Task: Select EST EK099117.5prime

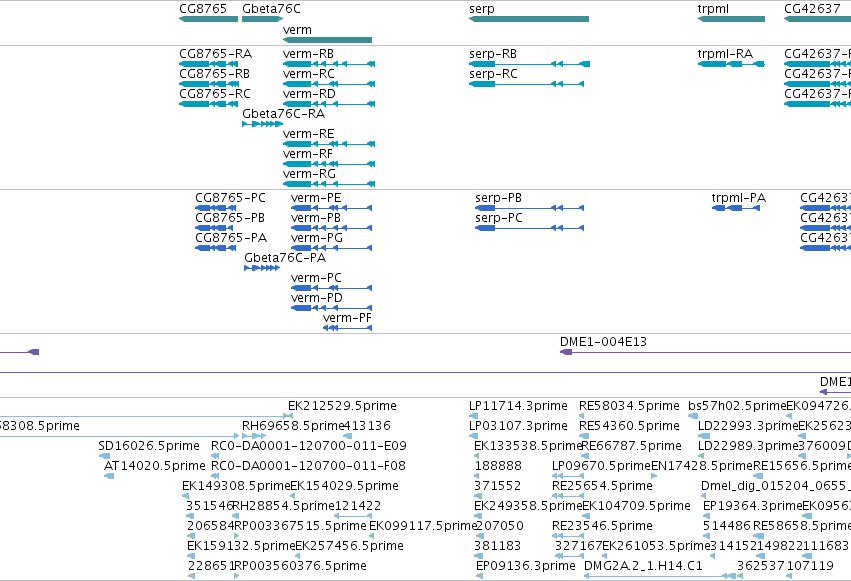Action: (423, 526)
